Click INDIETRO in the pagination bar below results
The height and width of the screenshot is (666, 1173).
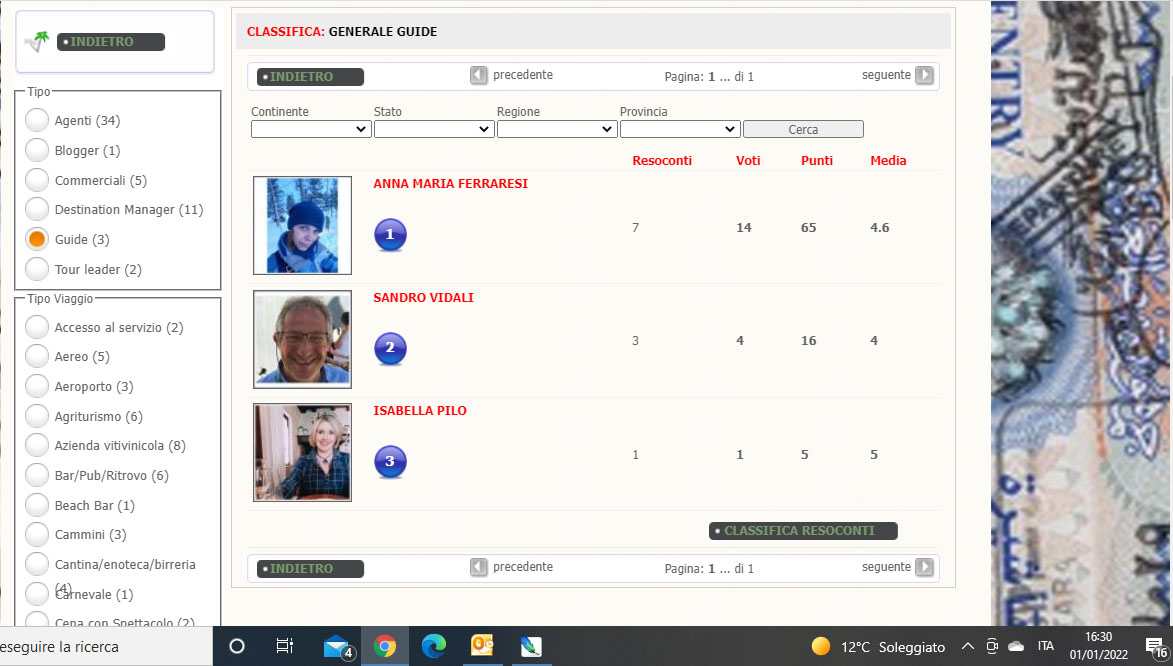[310, 569]
